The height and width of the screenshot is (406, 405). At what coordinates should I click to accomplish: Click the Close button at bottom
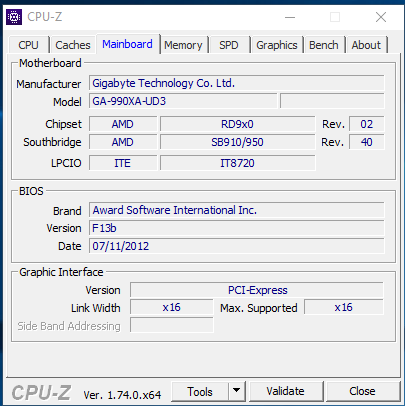pyautogui.click(x=363, y=391)
